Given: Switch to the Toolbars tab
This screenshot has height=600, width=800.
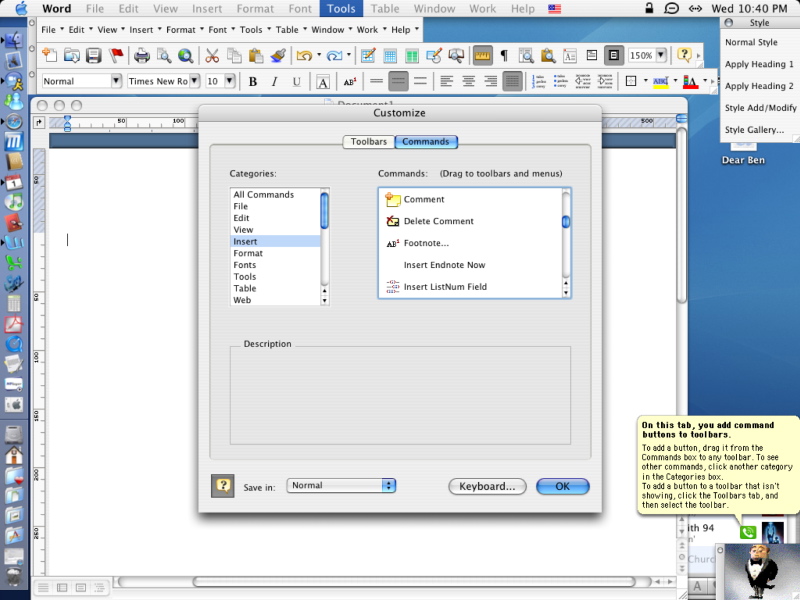Looking at the screenshot, I should click(368, 142).
